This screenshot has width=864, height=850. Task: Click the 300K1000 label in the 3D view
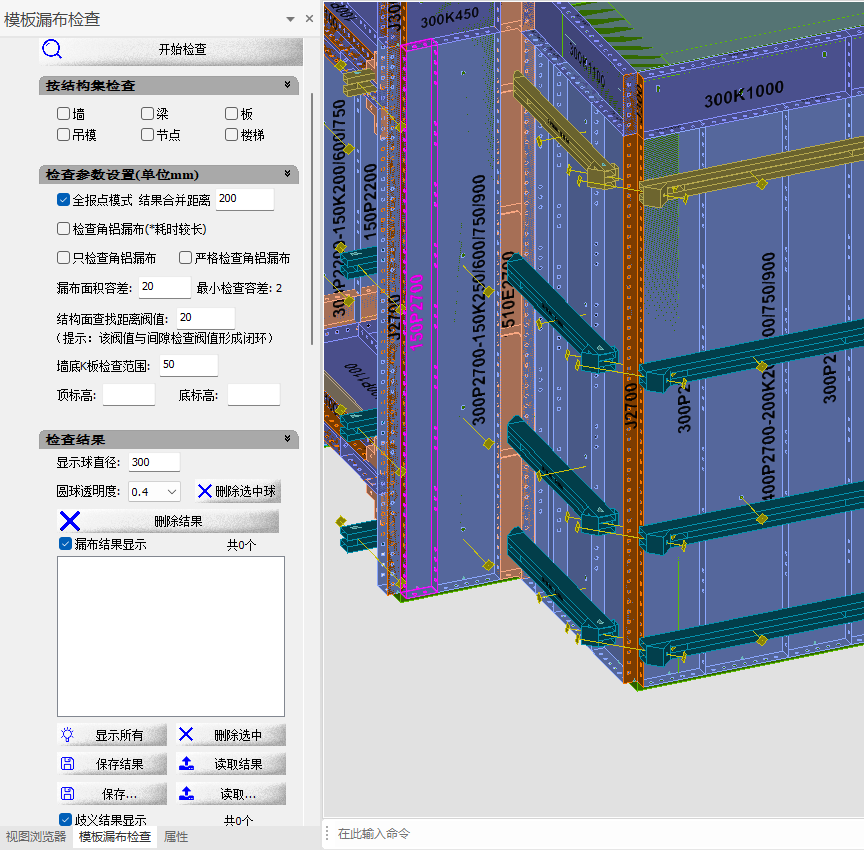(x=744, y=94)
